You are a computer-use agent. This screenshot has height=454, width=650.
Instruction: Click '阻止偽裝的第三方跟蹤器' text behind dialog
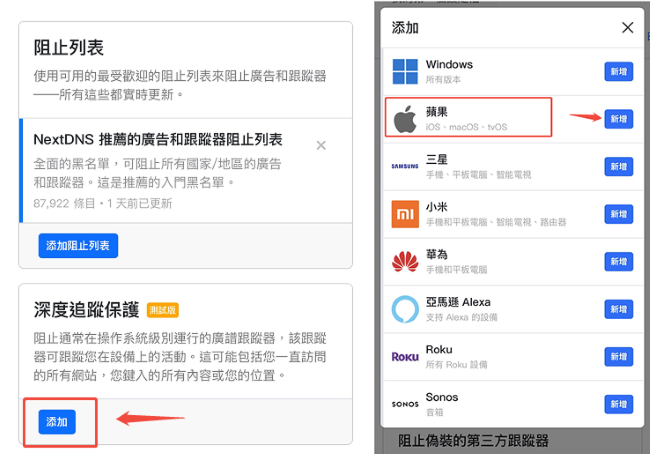[473, 440]
